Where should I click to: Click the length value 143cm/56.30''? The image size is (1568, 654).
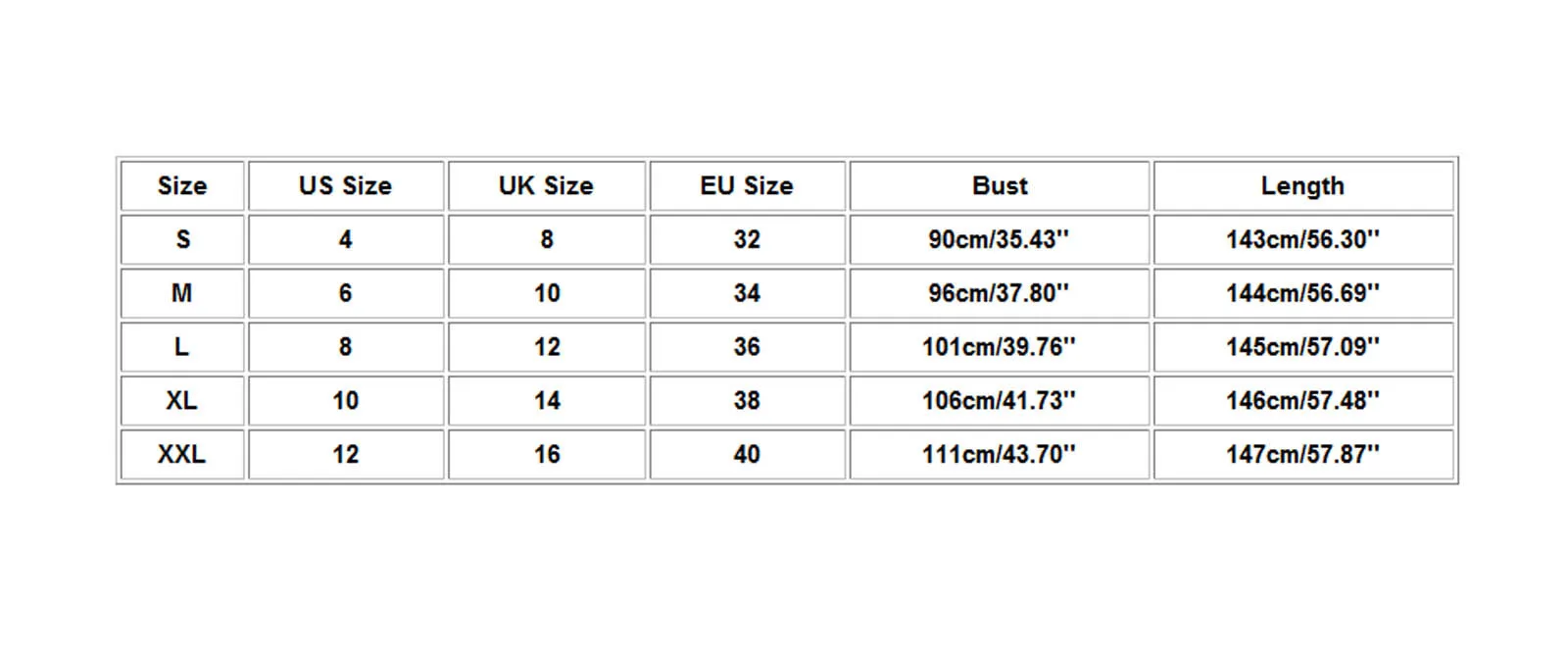click(1302, 239)
